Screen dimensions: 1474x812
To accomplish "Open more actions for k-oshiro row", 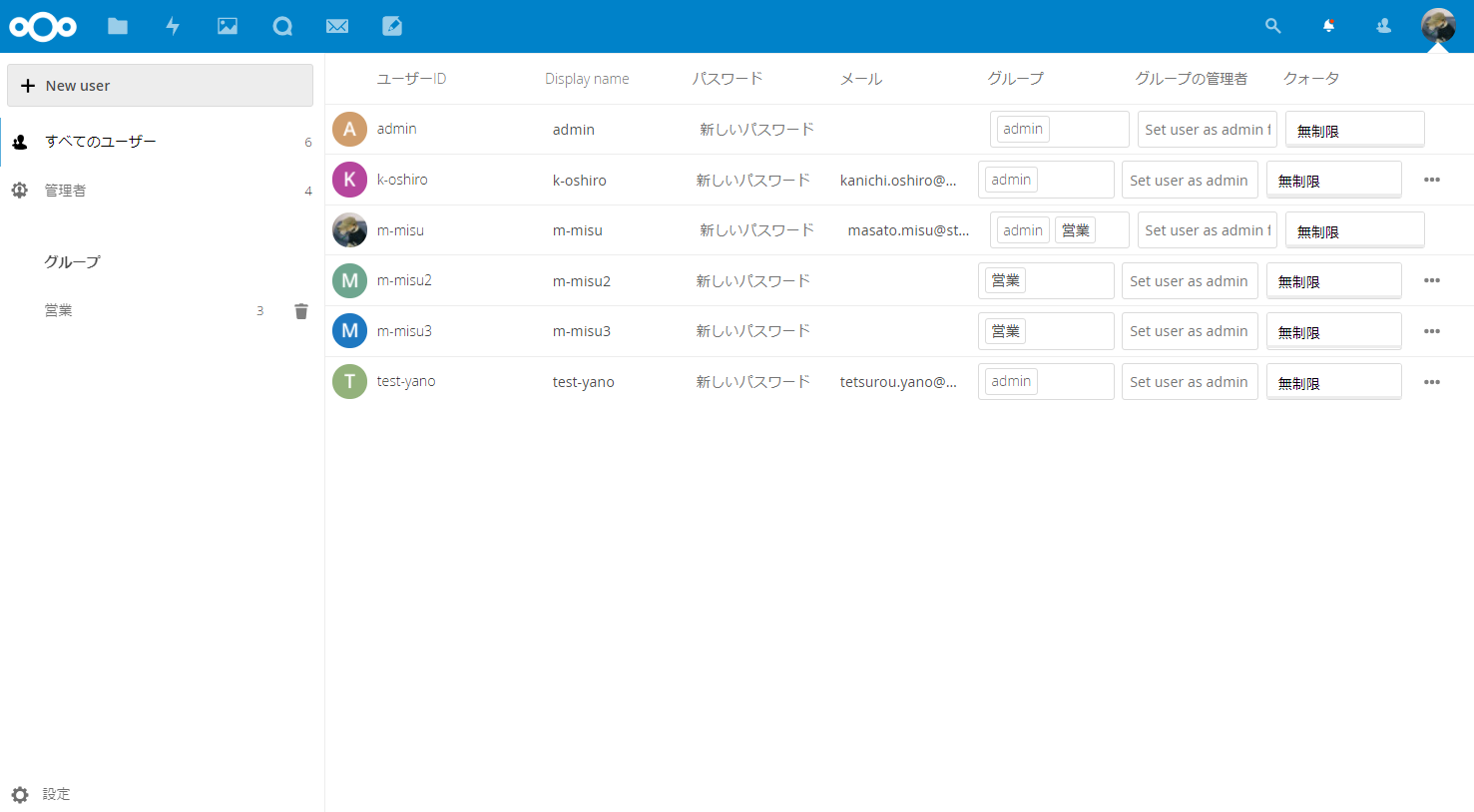I will pyautogui.click(x=1432, y=180).
